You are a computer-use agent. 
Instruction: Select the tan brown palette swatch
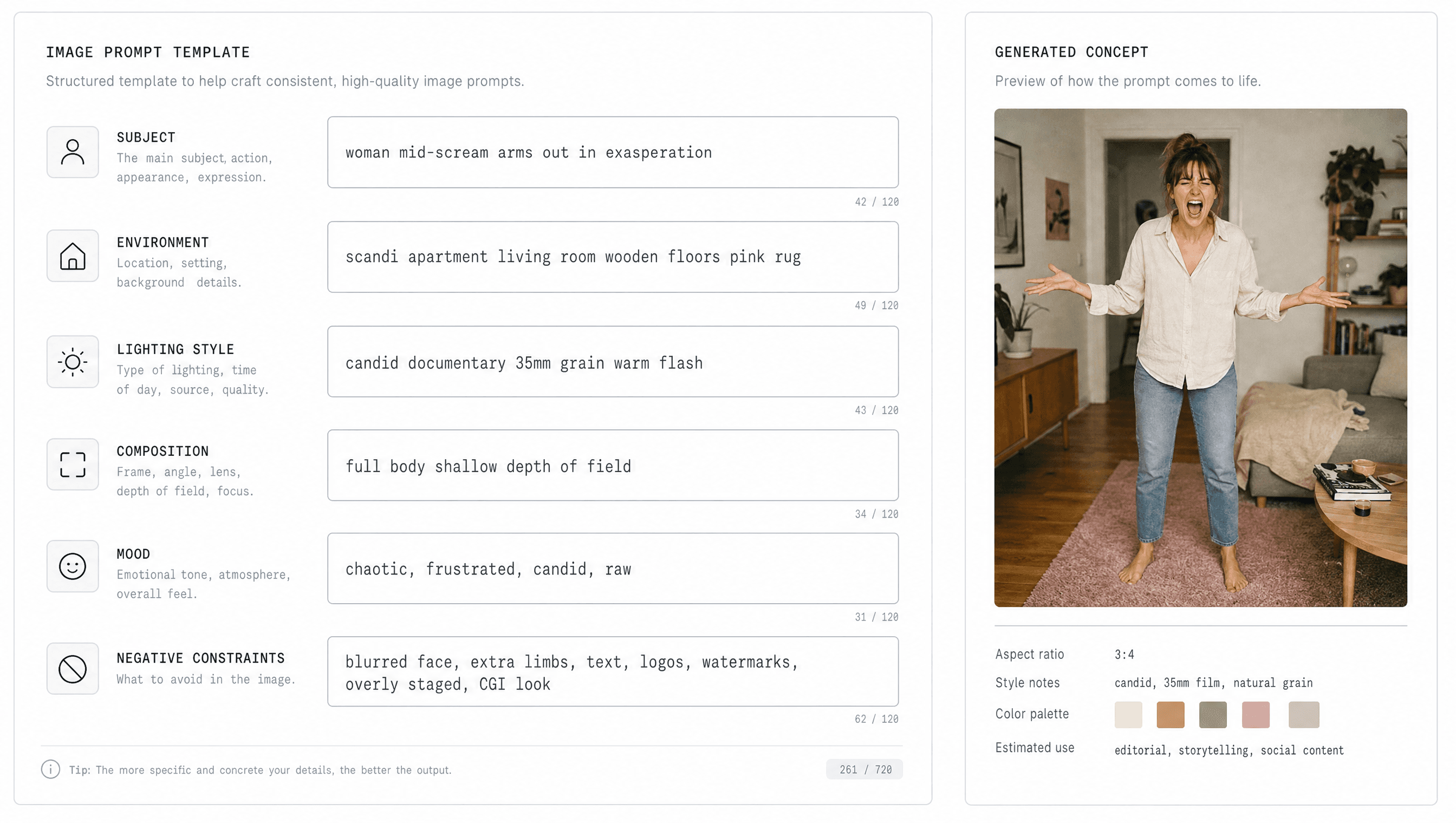click(x=1170, y=715)
